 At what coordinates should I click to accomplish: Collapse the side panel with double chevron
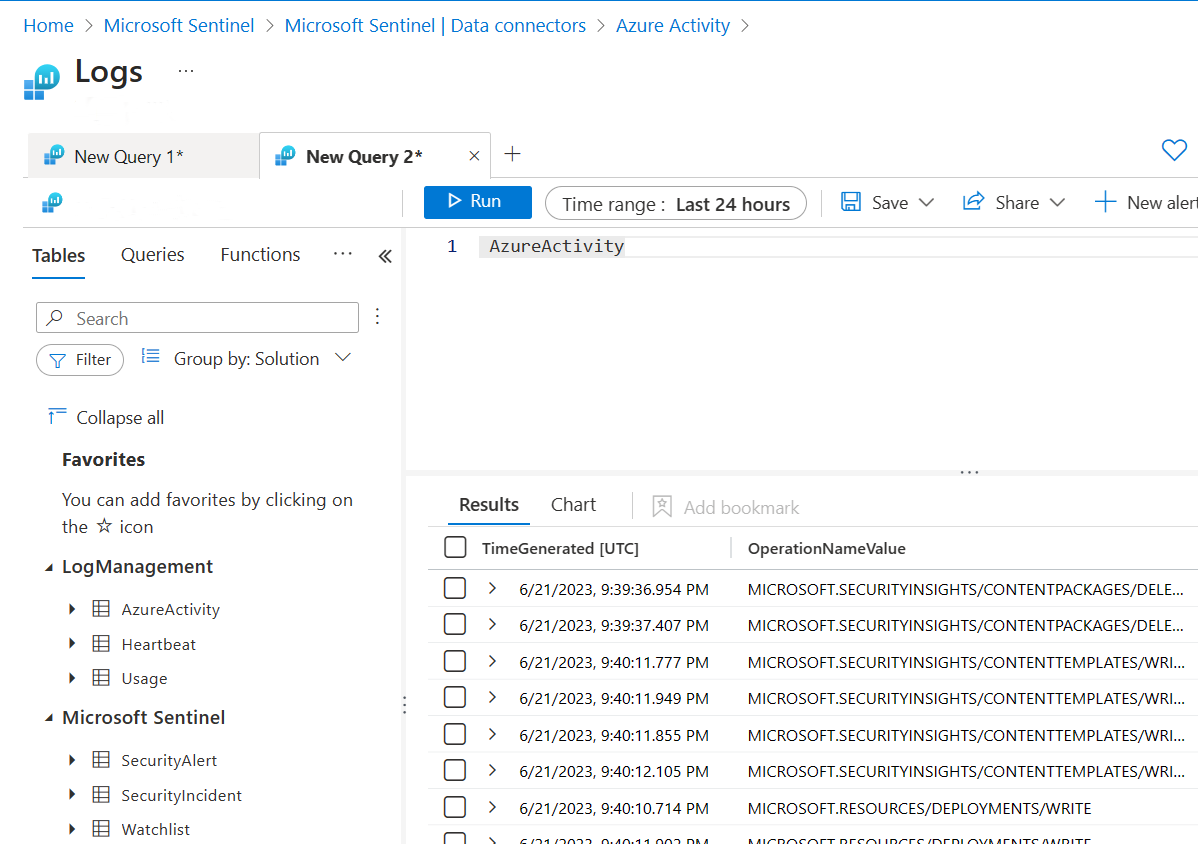(x=385, y=256)
